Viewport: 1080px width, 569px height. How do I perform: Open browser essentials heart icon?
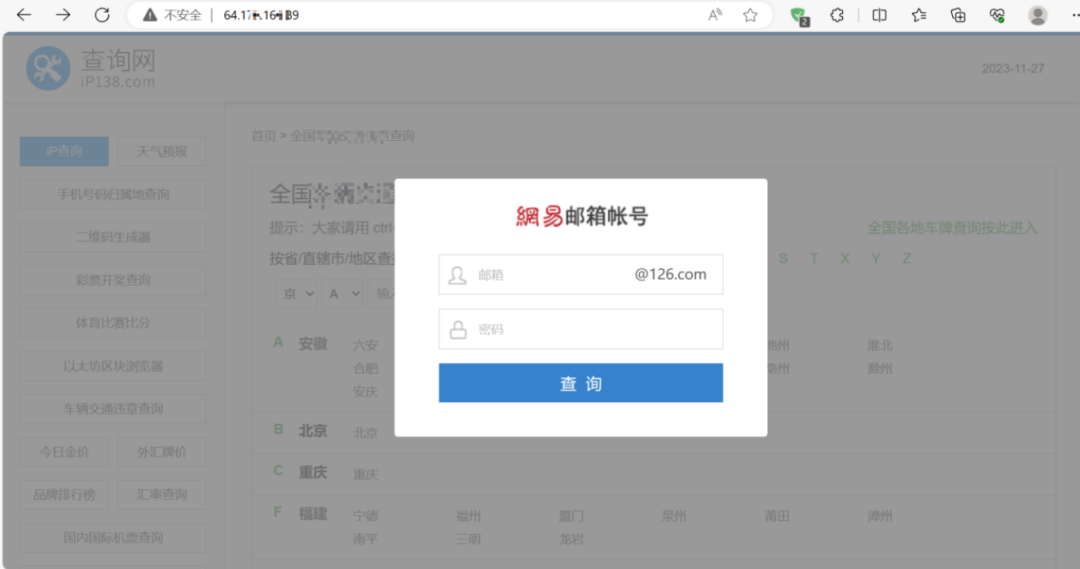click(x=997, y=15)
